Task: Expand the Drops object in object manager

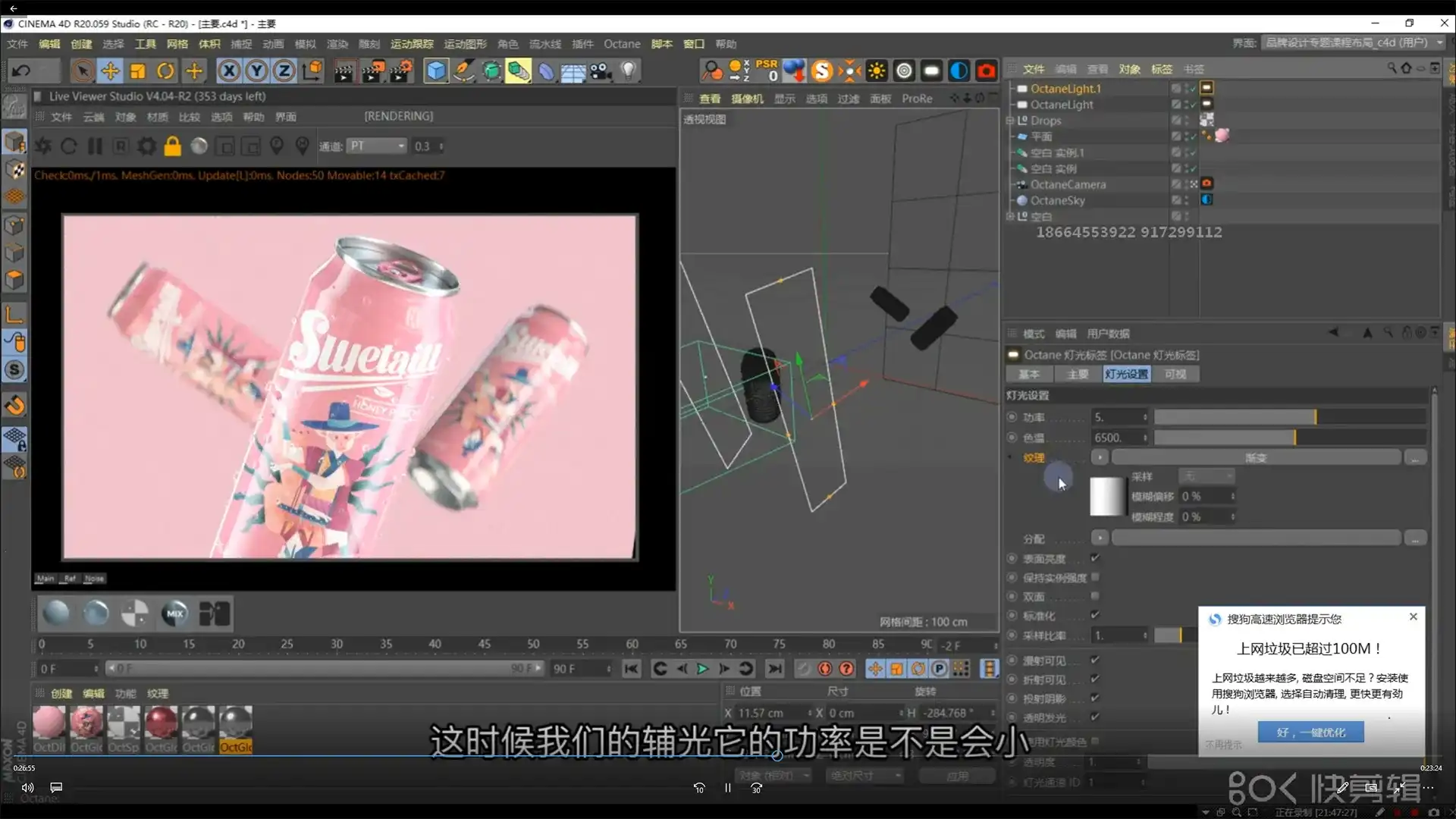Action: coord(1012,120)
